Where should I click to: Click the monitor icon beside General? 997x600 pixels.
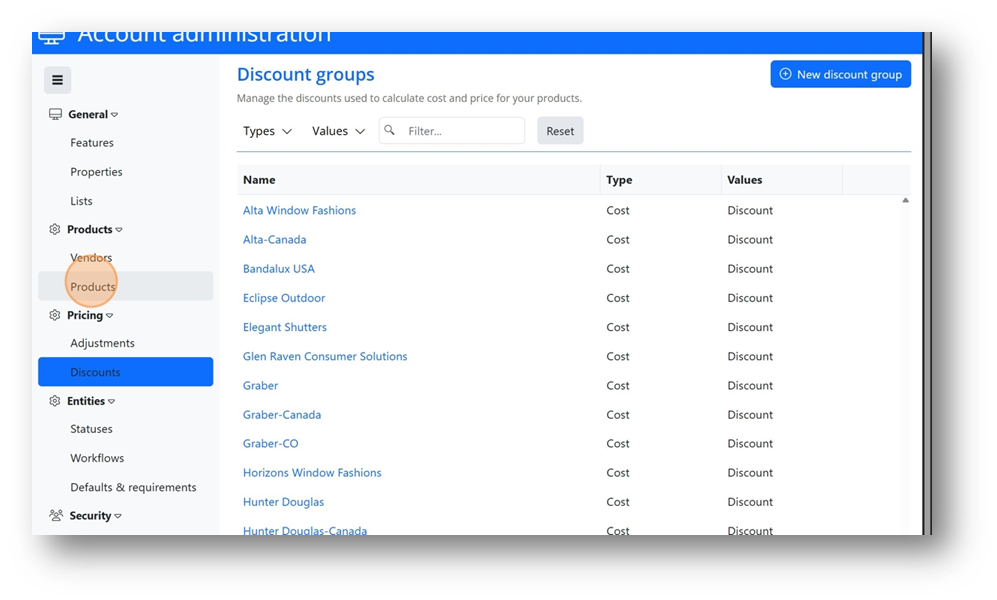[x=55, y=114]
